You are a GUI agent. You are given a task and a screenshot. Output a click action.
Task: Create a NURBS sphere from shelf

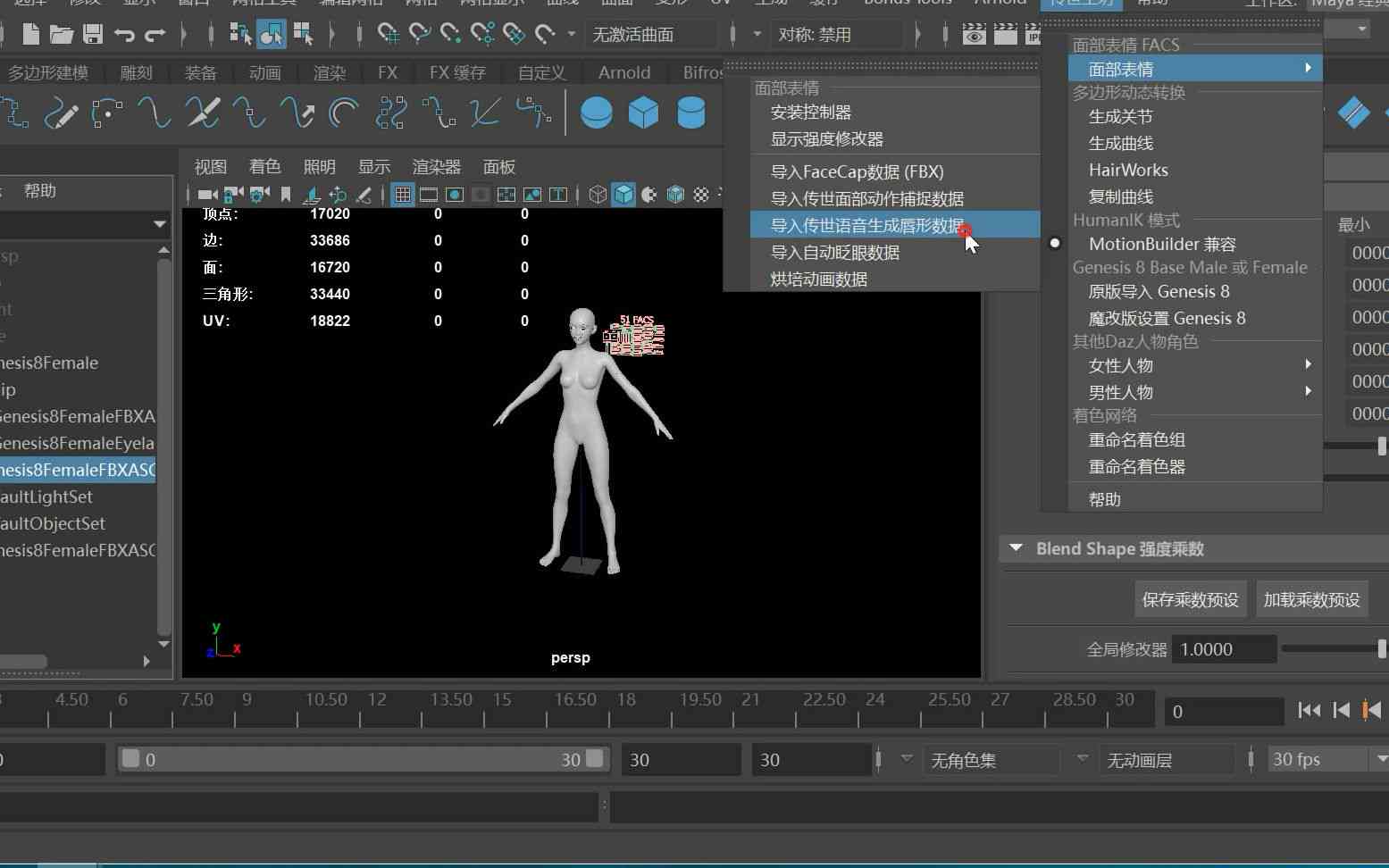point(596,113)
